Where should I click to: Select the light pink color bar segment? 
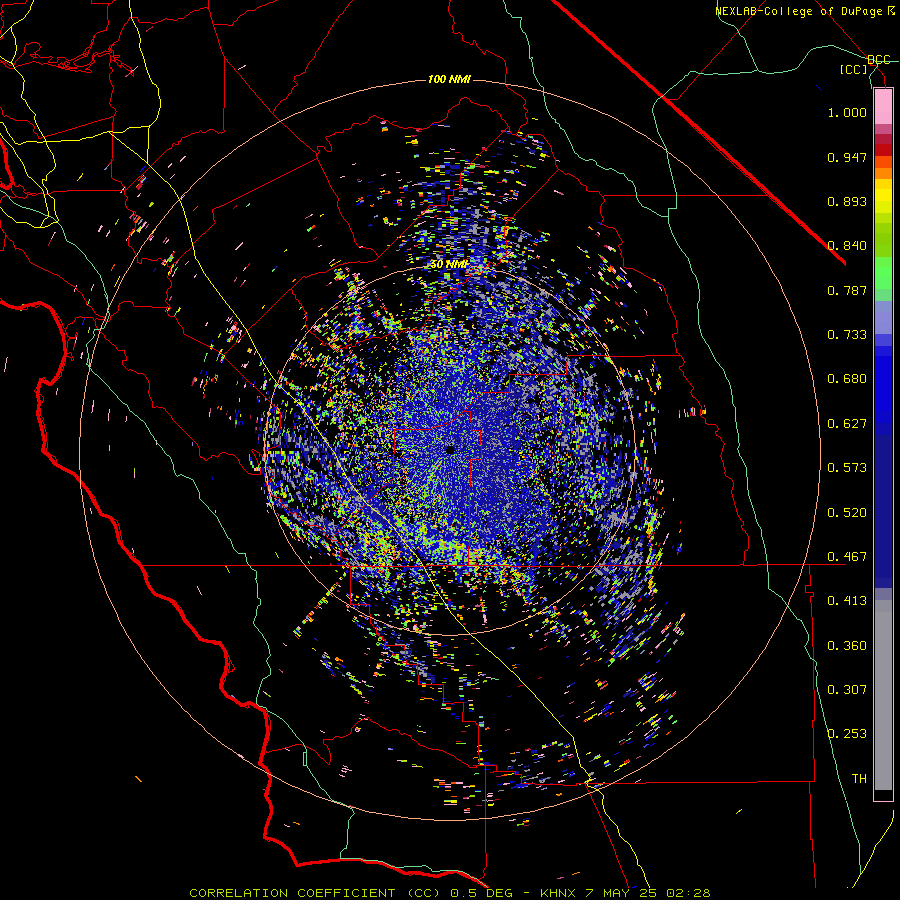pyautogui.click(x=883, y=106)
